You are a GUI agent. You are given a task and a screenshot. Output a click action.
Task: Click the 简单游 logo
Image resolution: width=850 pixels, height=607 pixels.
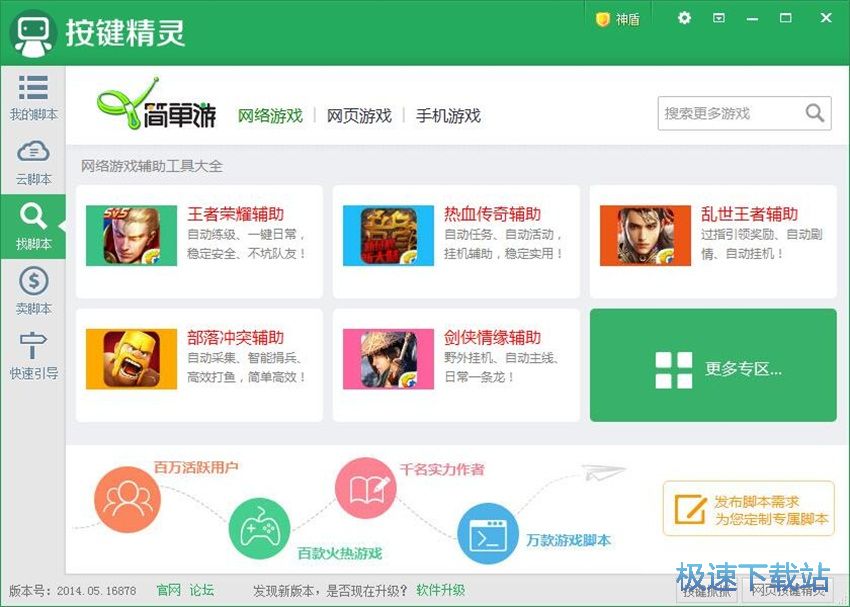coord(157,103)
